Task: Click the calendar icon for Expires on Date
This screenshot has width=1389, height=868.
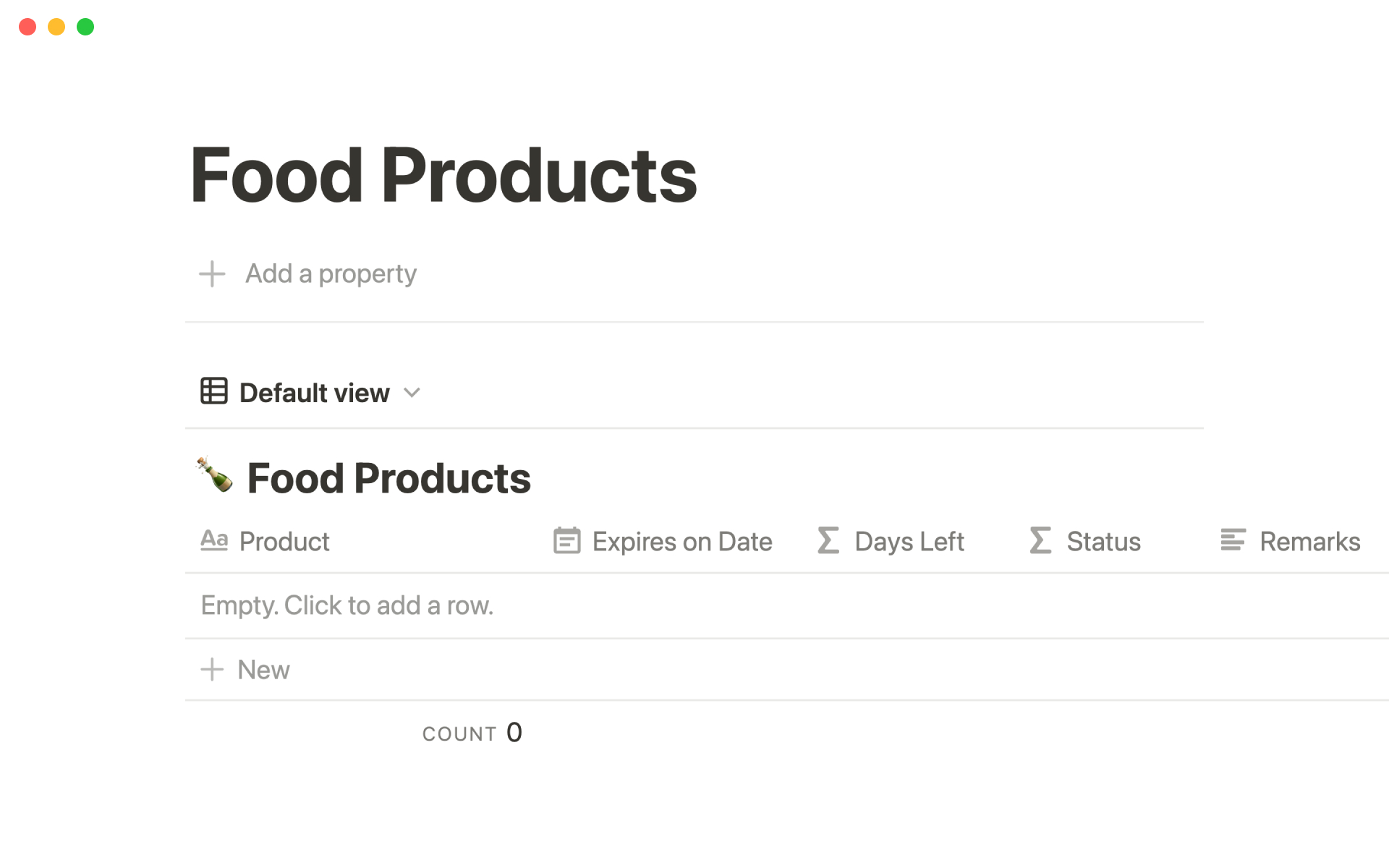Action: (566, 541)
